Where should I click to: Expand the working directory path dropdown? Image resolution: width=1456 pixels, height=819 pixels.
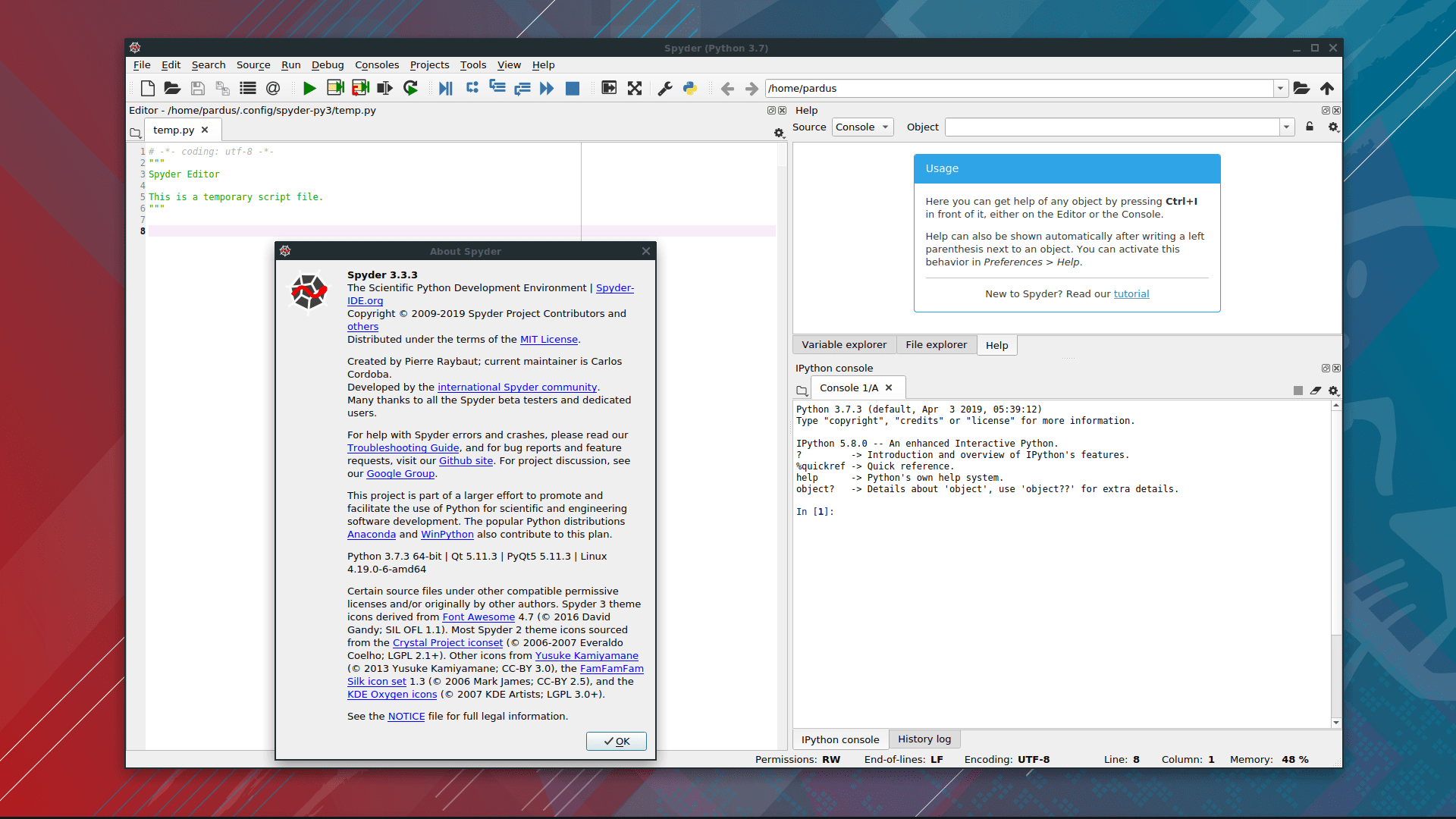[x=1280, y=89]
